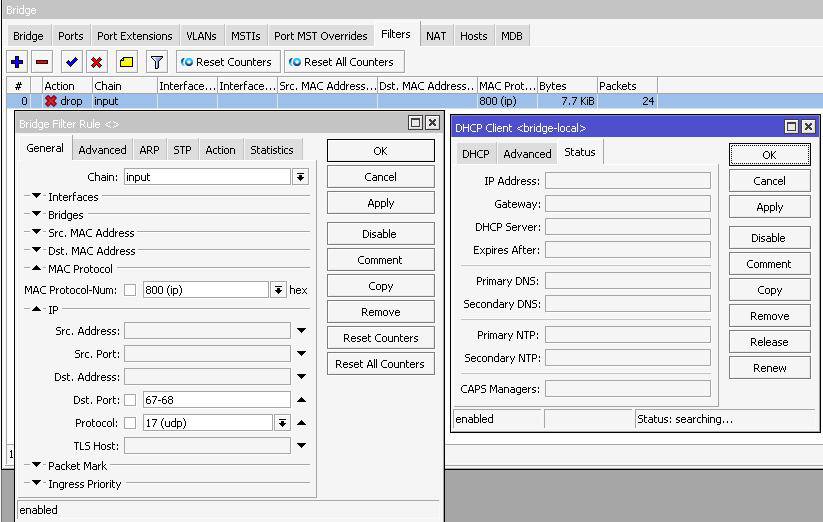Viewport: 823px width, 522px height.
Task: Toggle Protocol invert checkbox
Action: coord(130,423)
